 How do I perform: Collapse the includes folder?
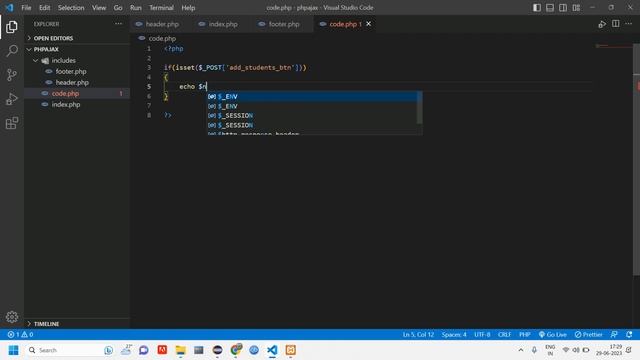coord(77,60)
